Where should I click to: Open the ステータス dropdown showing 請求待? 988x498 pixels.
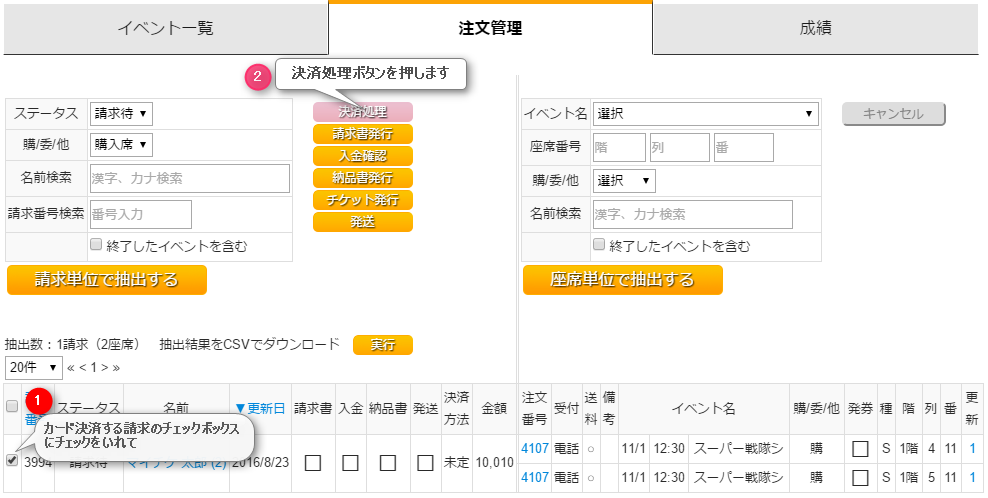(x=121, y=113)
